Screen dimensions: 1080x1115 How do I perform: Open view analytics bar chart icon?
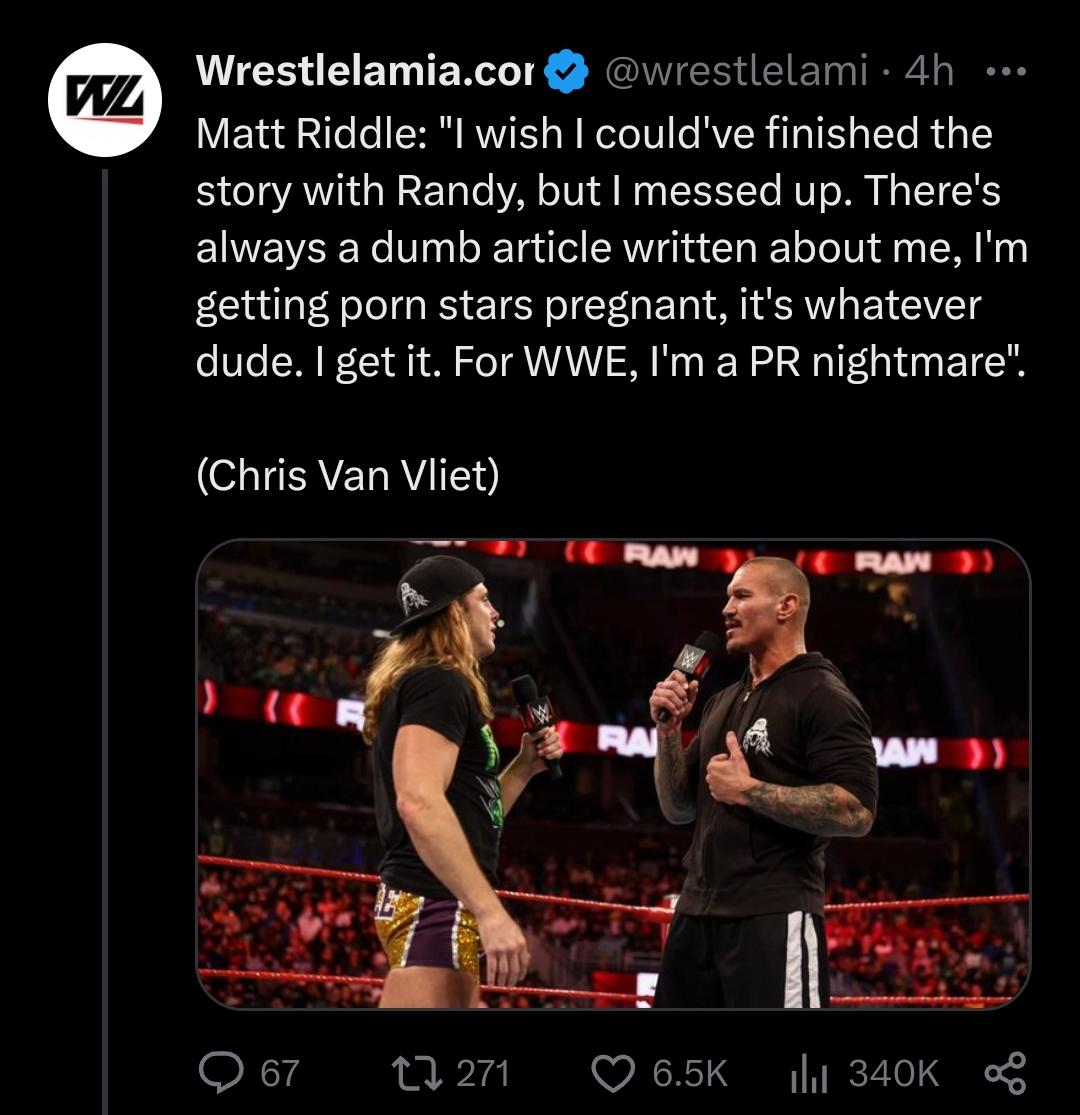809,1073
